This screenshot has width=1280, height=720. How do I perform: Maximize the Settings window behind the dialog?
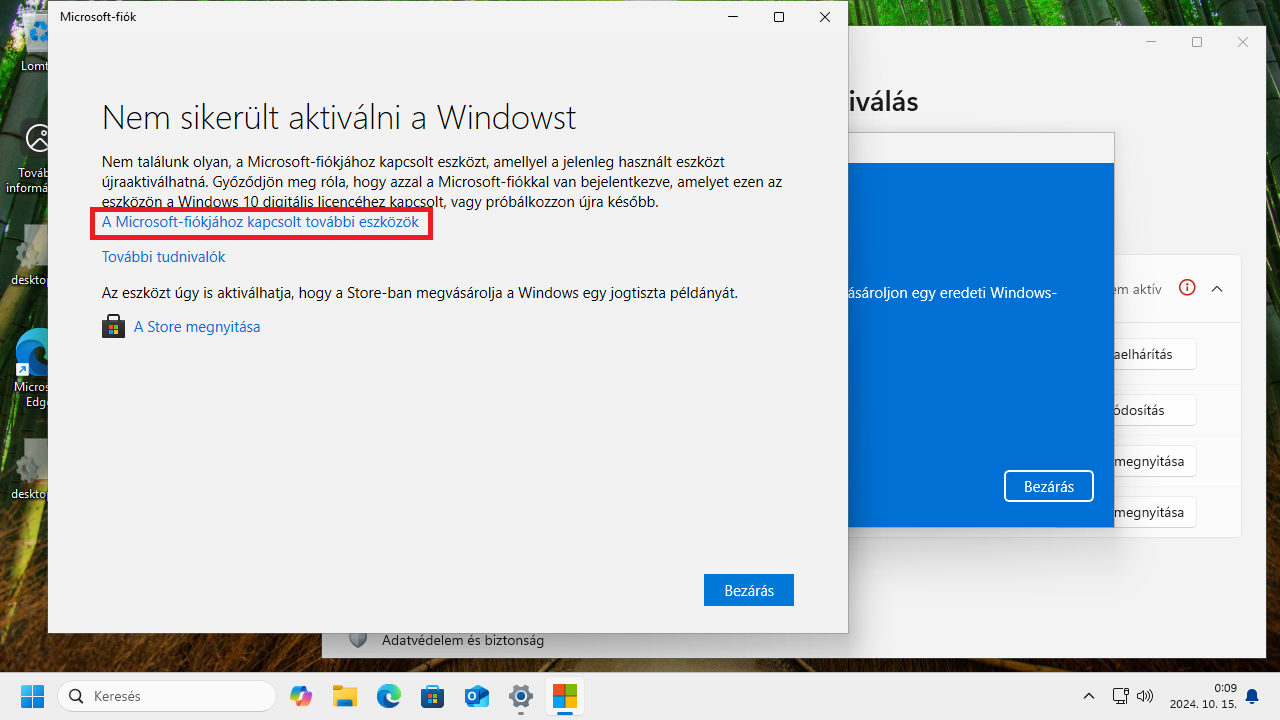point(1197,42)
